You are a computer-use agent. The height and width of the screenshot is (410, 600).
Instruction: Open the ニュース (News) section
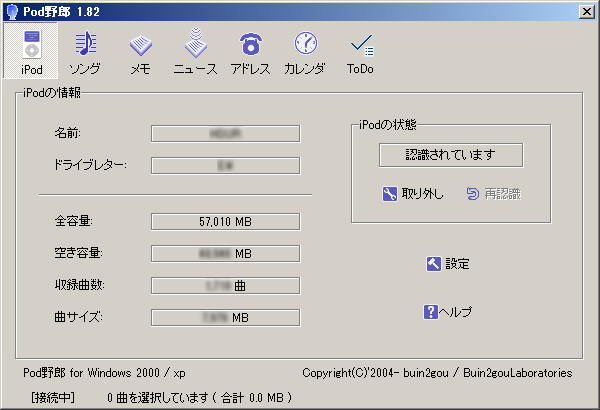pyautogui.click(x=195, y=53)
